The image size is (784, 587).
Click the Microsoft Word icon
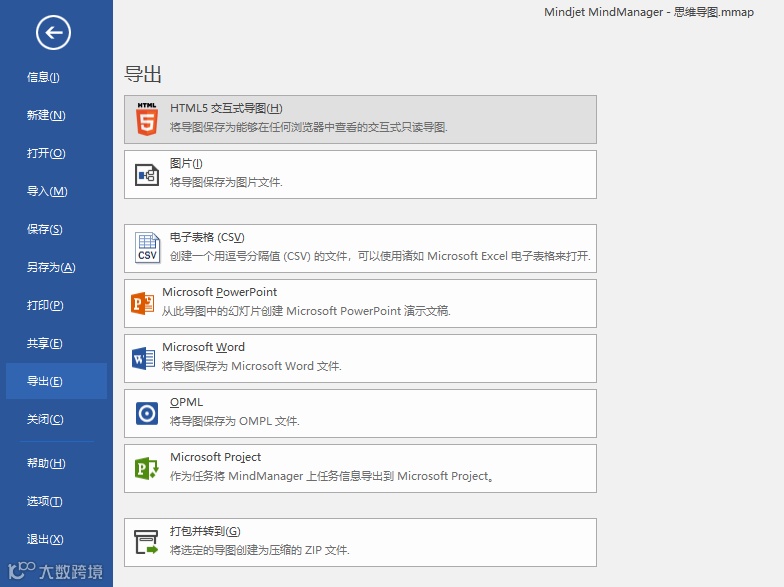tap(143, 358)
